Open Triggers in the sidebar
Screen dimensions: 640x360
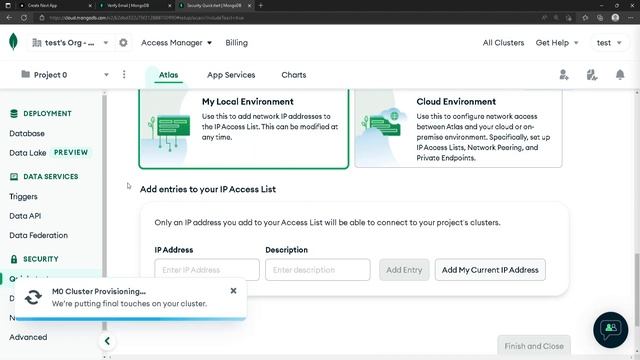(23, 196)
